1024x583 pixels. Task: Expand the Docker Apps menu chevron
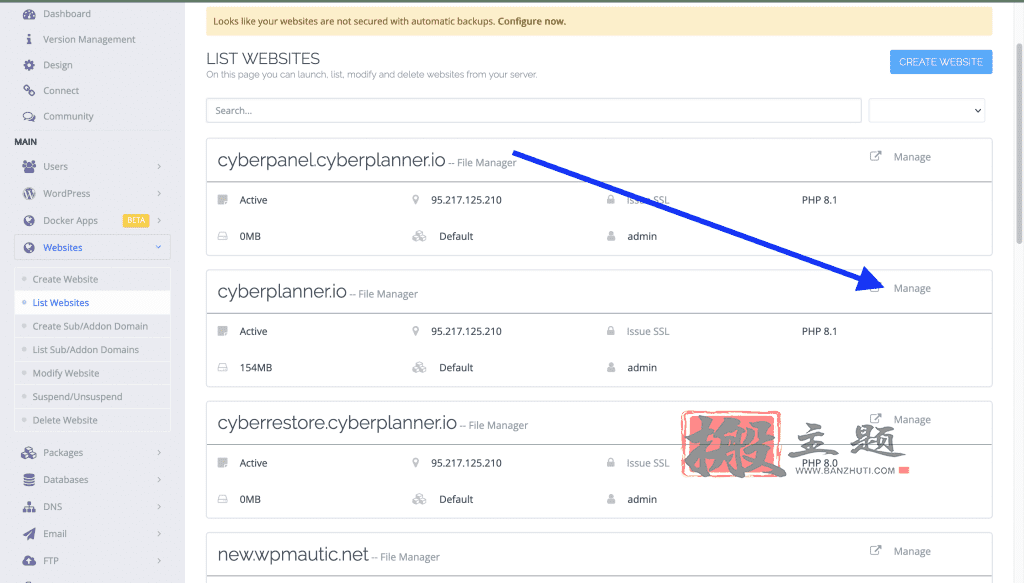point(159,221)
